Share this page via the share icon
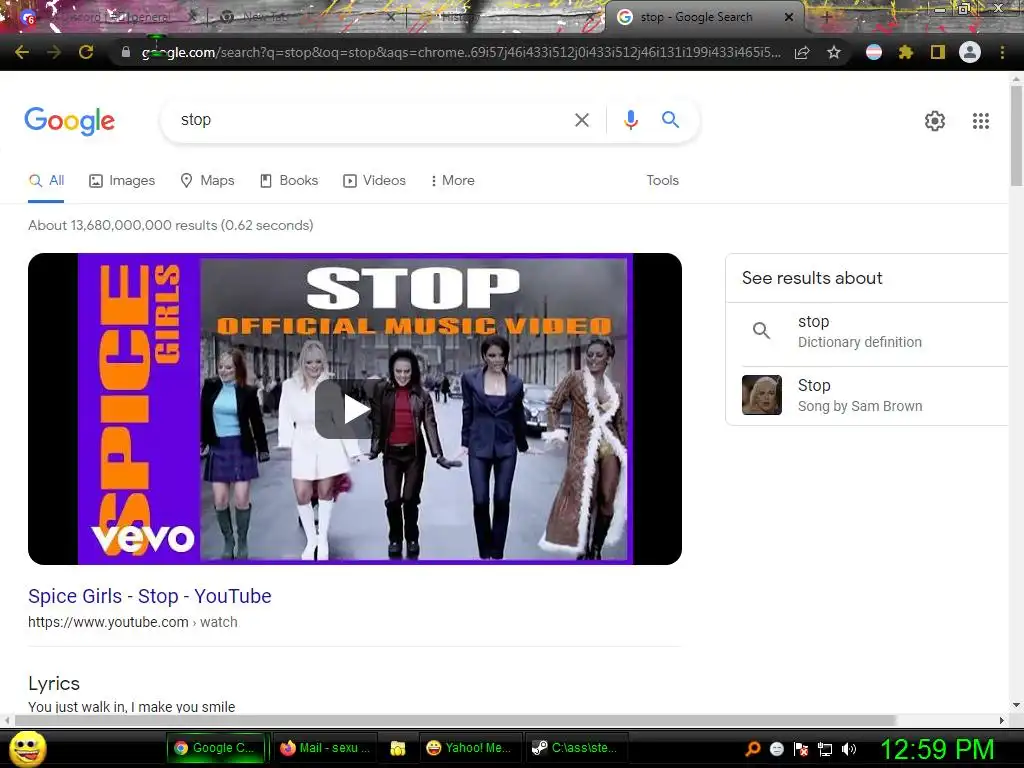The height and width of the screenshot is (768, 1024). point(802,53)
